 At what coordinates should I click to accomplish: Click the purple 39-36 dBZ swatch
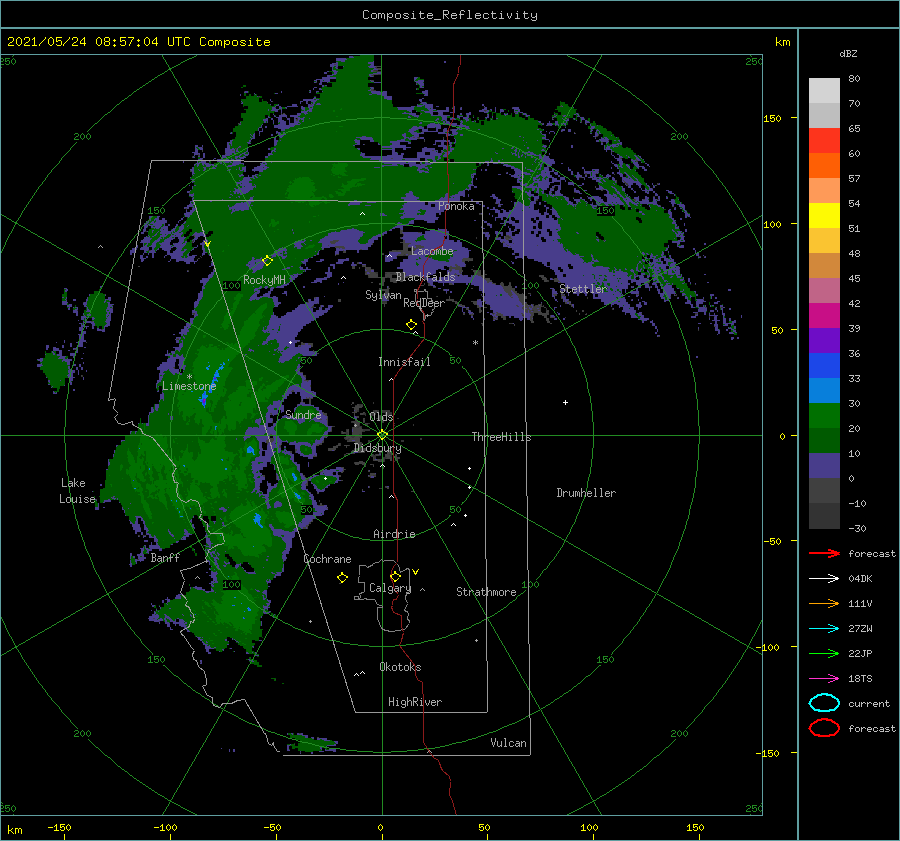pos(824,341)
